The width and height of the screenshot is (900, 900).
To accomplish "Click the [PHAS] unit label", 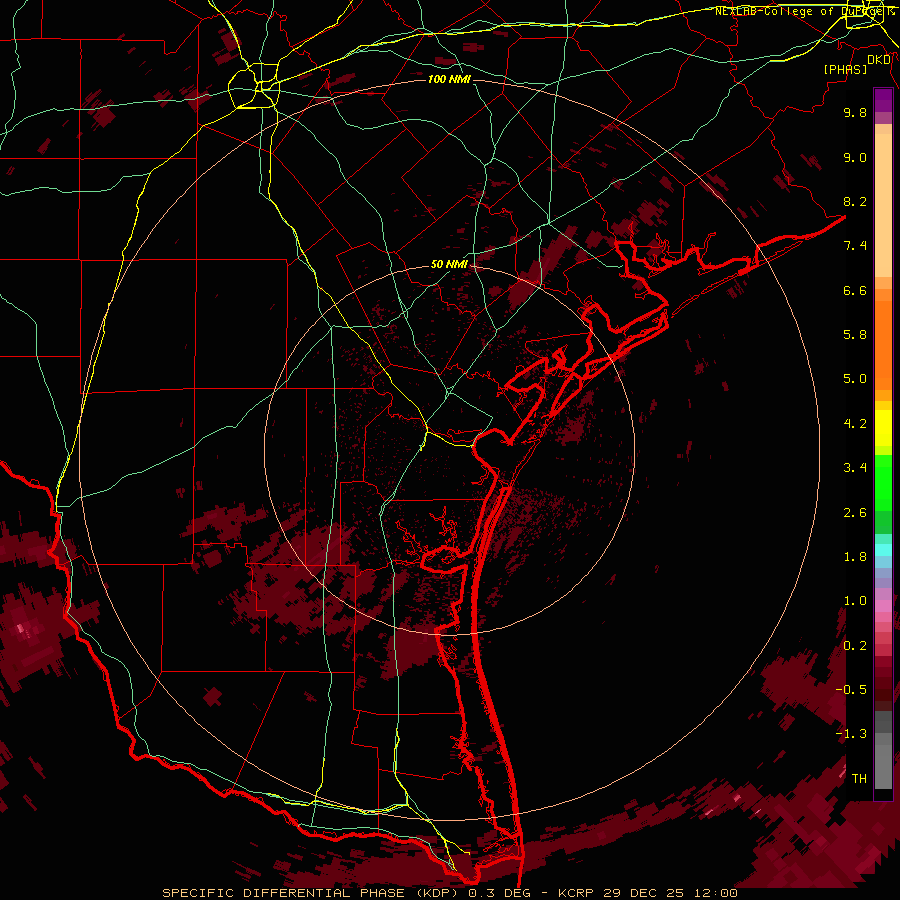I will coord(845,70).
